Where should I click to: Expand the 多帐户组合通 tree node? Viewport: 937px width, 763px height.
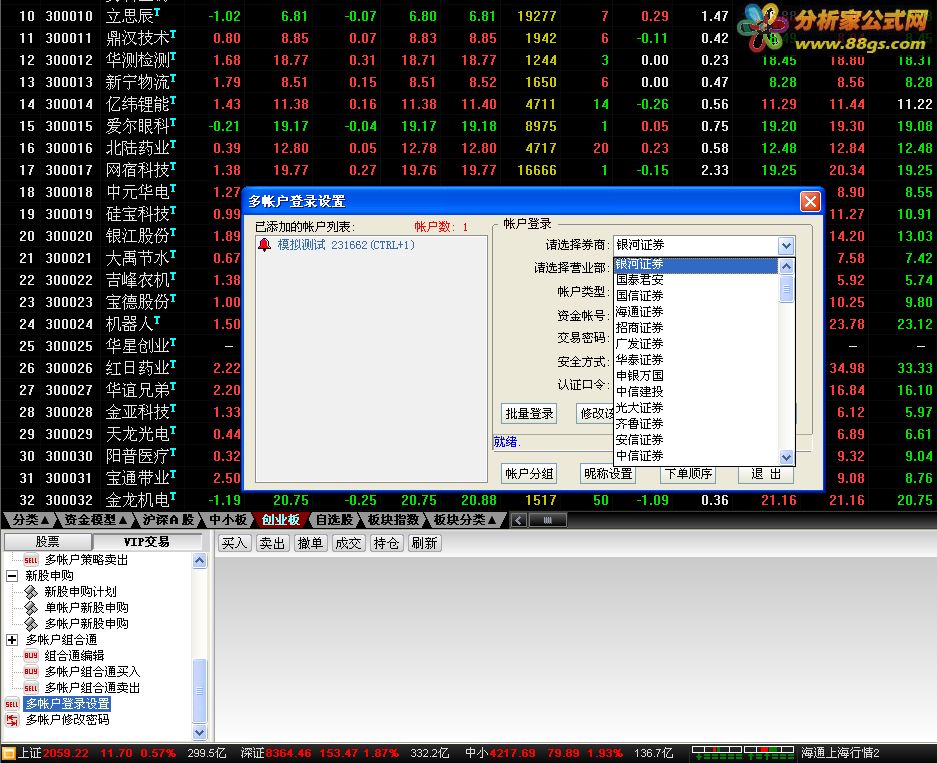pos(12,640)
